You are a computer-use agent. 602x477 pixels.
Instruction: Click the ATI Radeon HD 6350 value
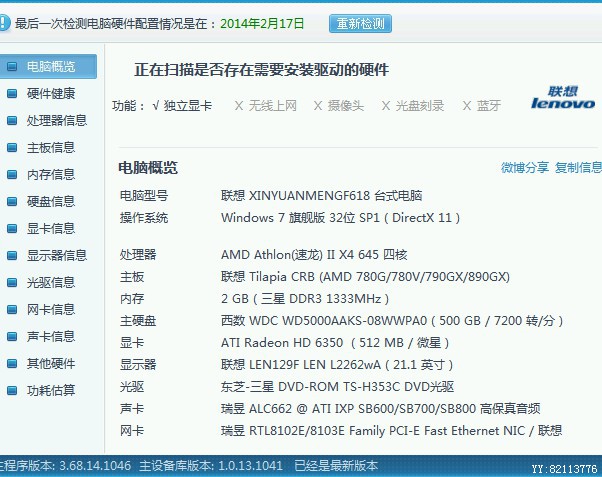335,343
